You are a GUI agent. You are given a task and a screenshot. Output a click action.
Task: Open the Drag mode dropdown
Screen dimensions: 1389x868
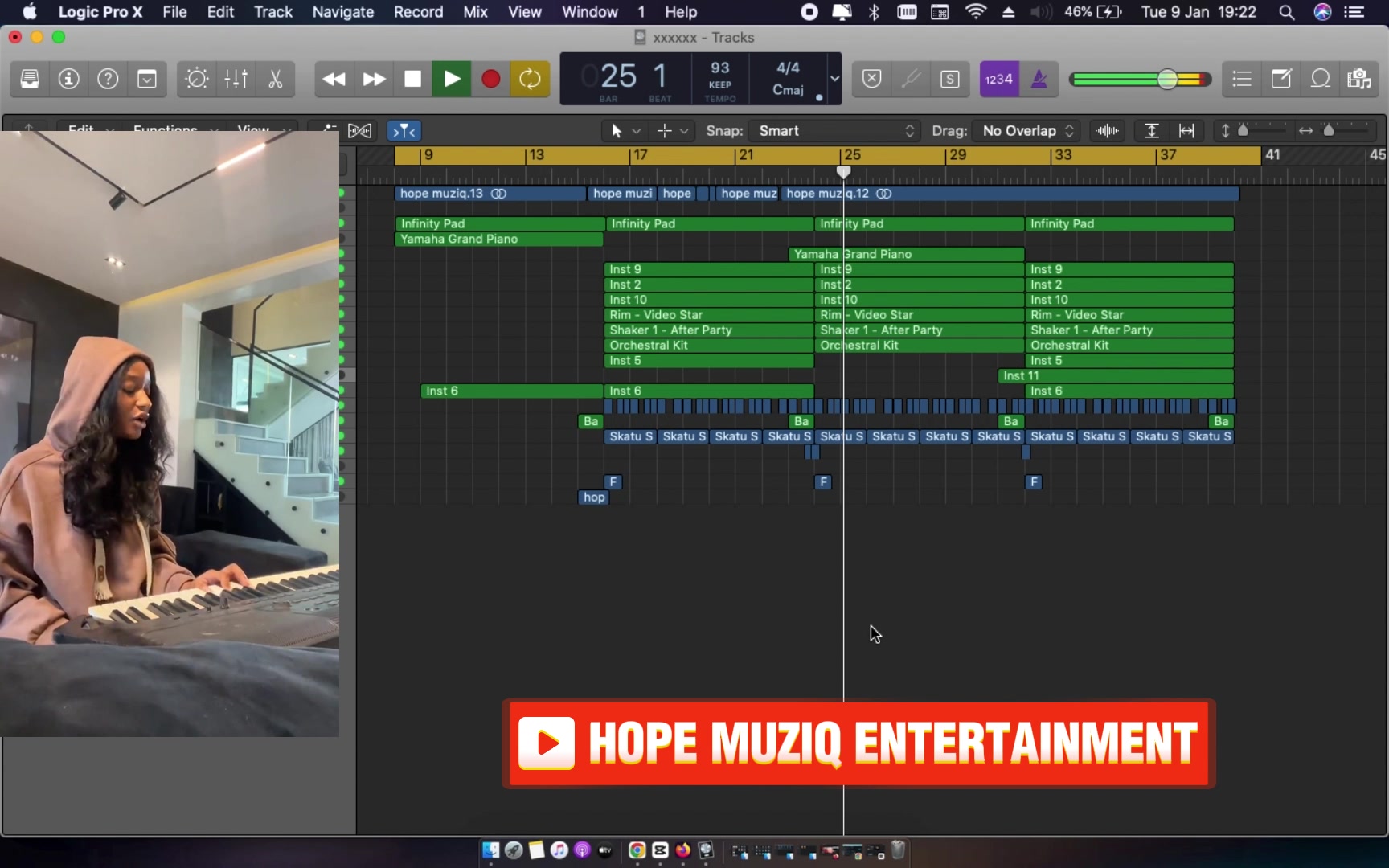pos(1027,131)
